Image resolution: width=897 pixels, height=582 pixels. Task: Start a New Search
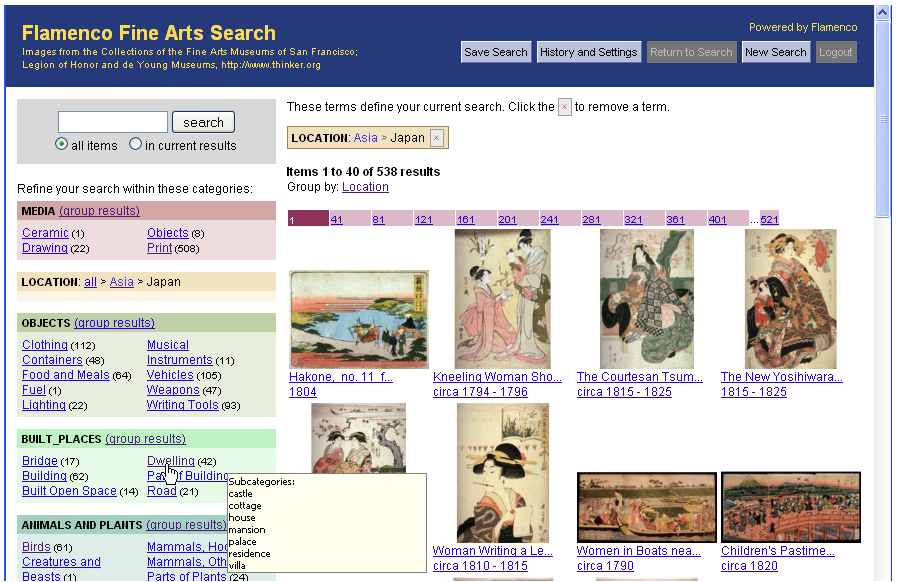point(776,52)
